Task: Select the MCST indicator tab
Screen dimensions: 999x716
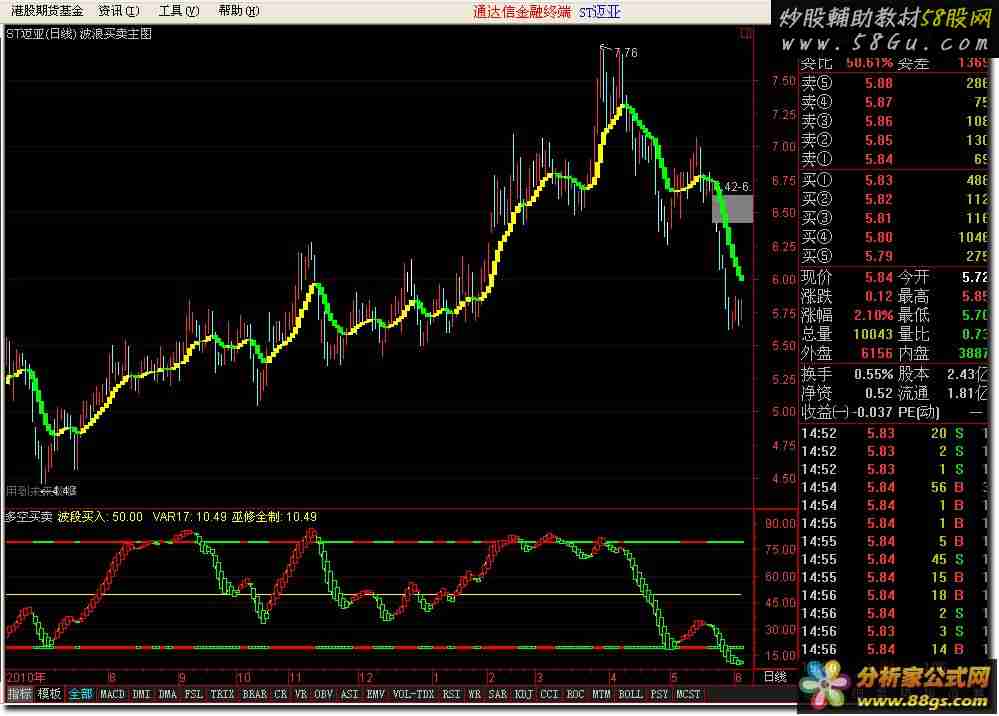Action: tap(688, 694)
